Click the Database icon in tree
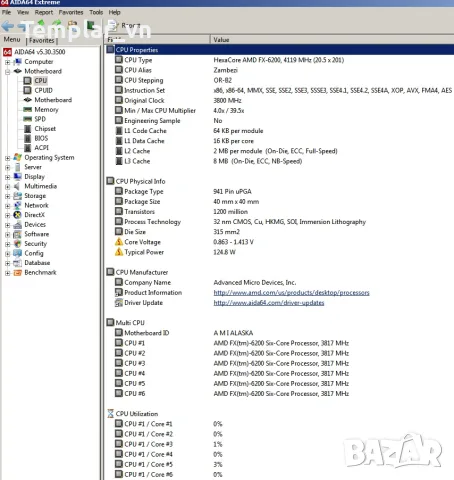The height and width of the screenshot is (480, 454). pyautogui.click(x=17, y=263)
